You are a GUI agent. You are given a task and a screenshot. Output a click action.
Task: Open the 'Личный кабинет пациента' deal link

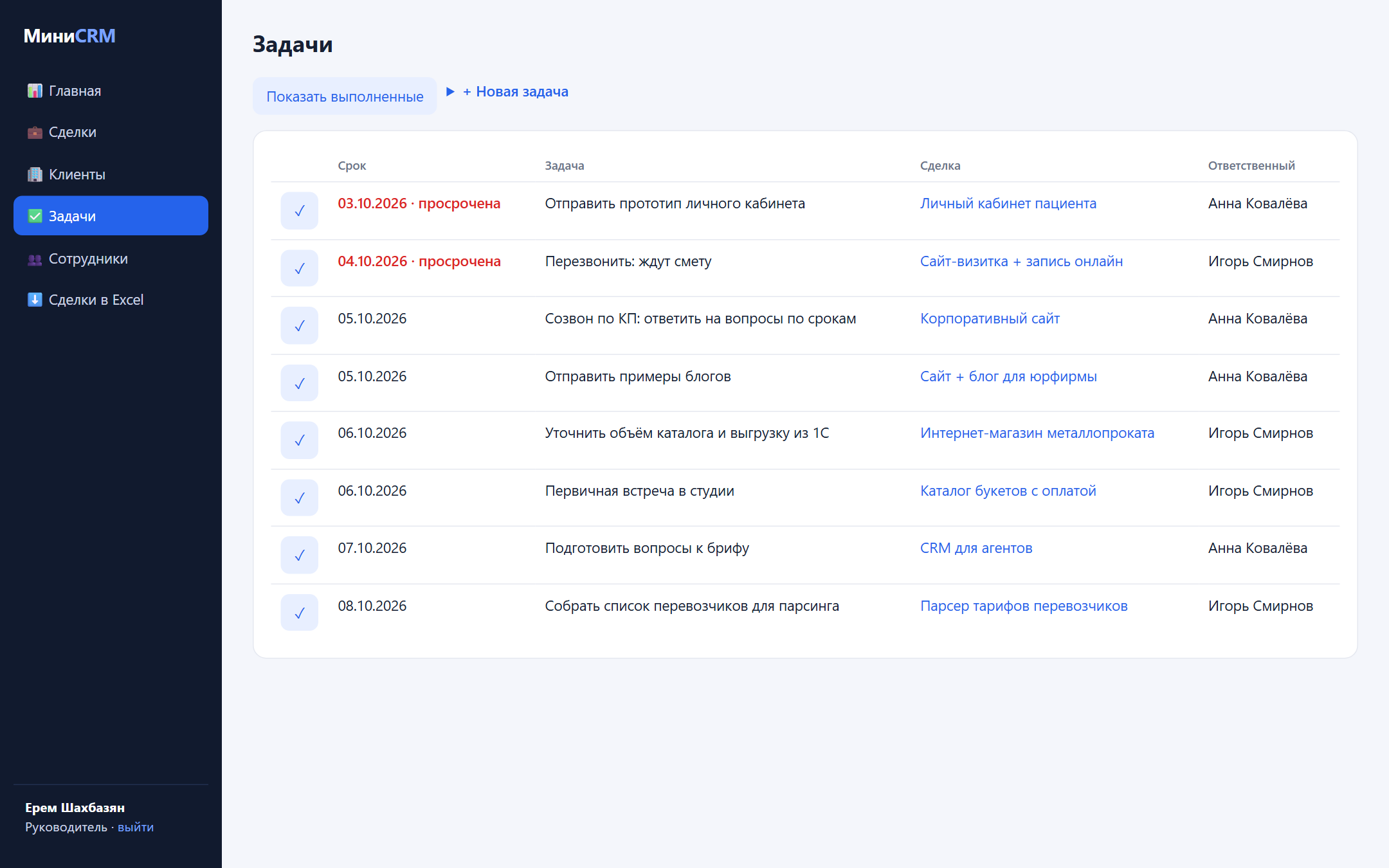pos(1008,204)
